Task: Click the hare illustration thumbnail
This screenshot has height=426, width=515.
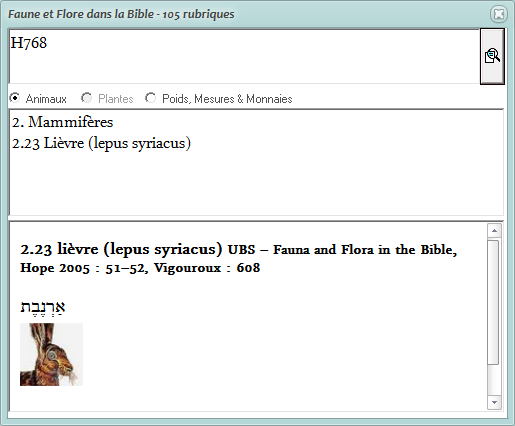Action: coord(51,354)
